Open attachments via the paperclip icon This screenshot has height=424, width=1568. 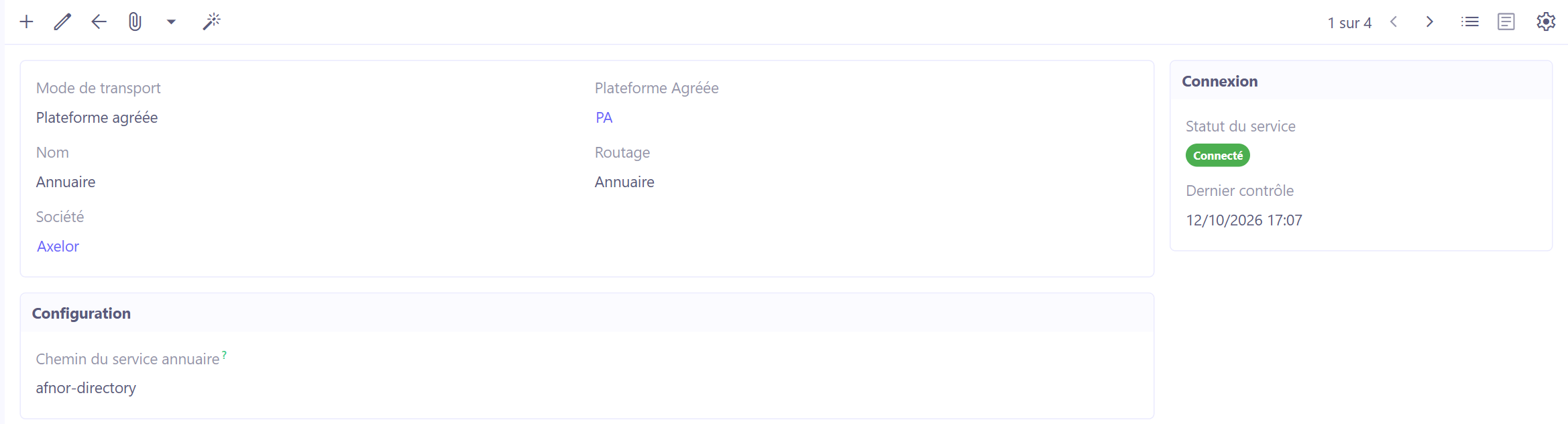pyautogui.click(x=135, y=22)
